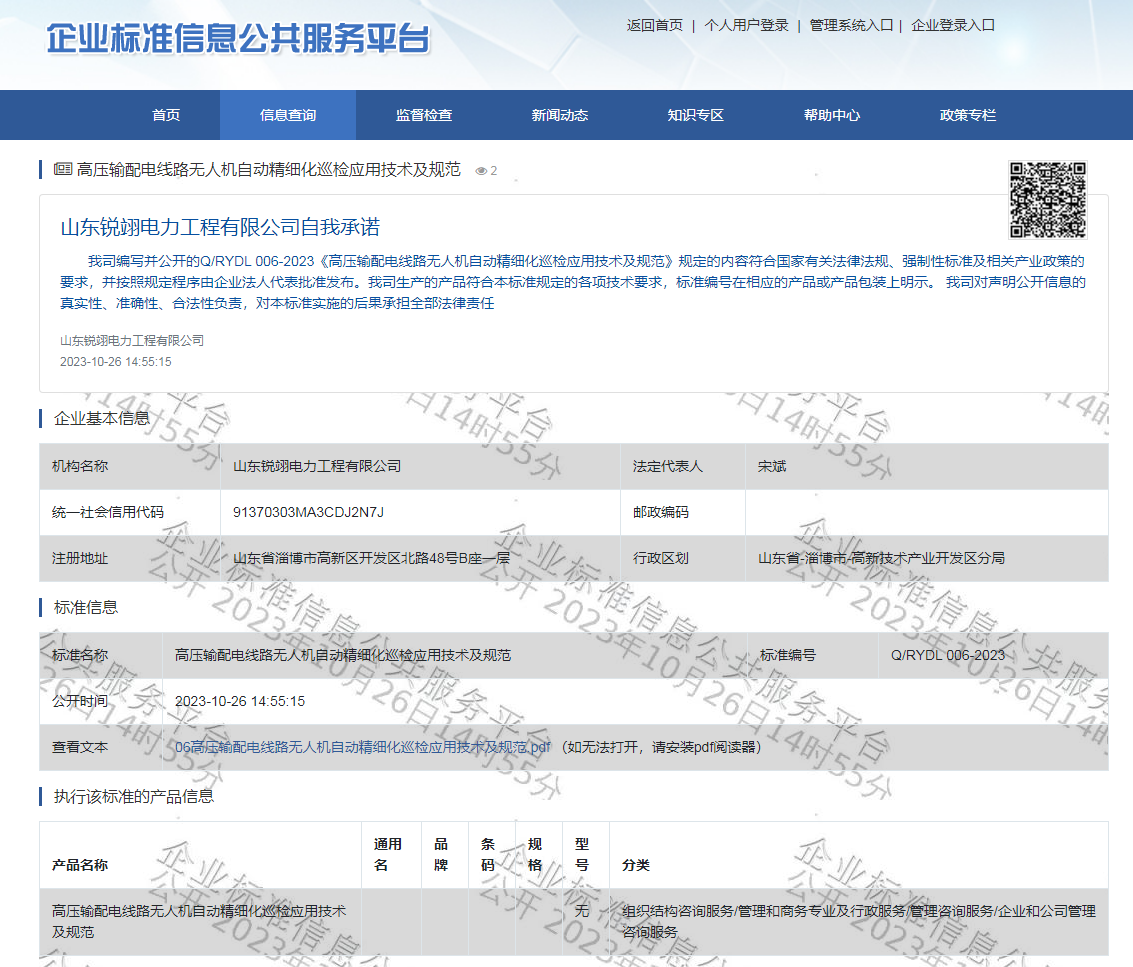This screenshot has width=1133, height=967.
Task: Click the eye view-count icon
Action: point(481,171)
